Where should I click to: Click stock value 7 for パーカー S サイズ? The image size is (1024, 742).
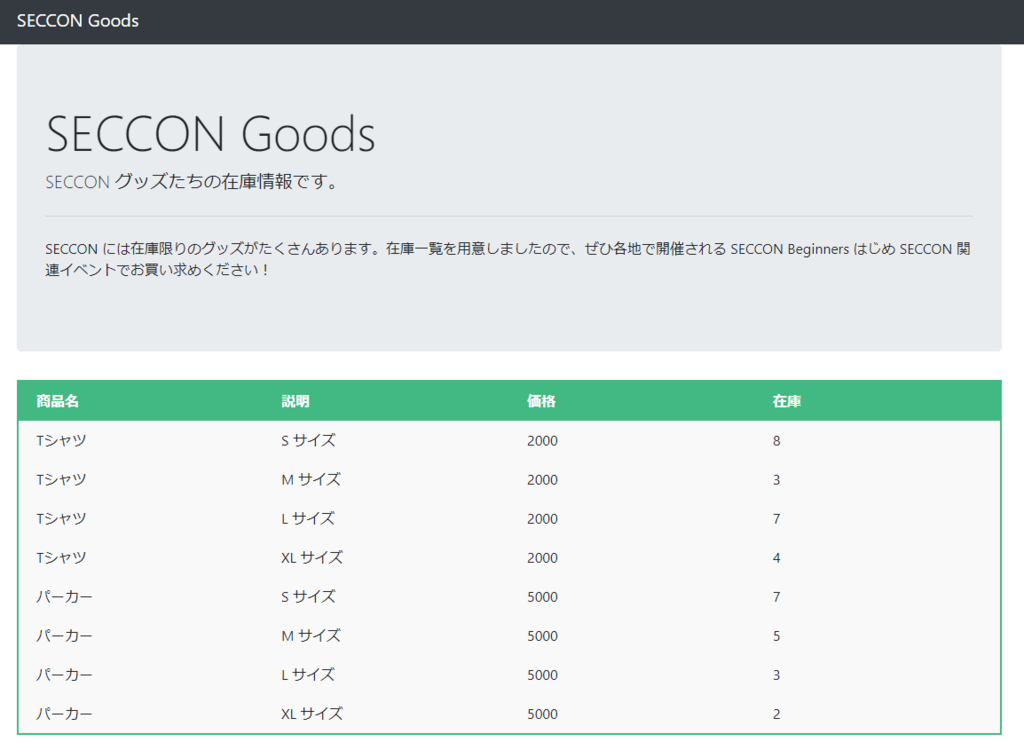click(x=776, y=597)
